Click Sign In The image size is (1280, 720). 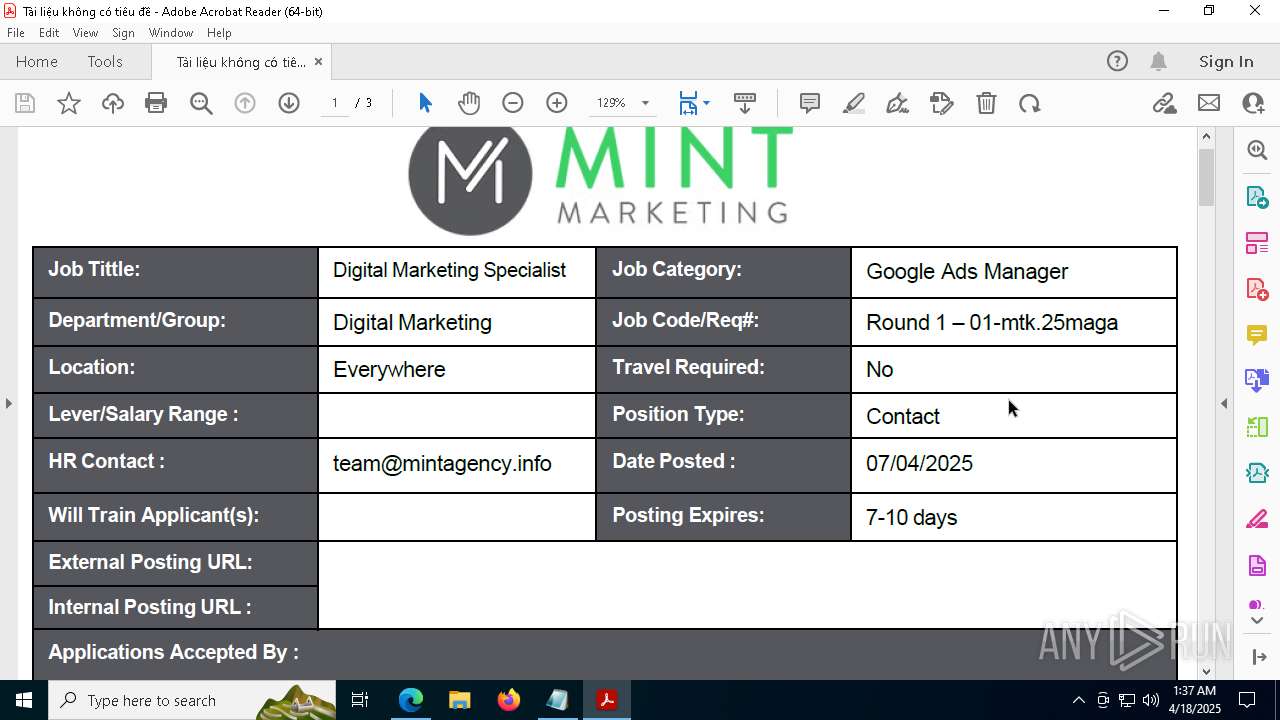pyautogui.click(x=1226, y=61)
